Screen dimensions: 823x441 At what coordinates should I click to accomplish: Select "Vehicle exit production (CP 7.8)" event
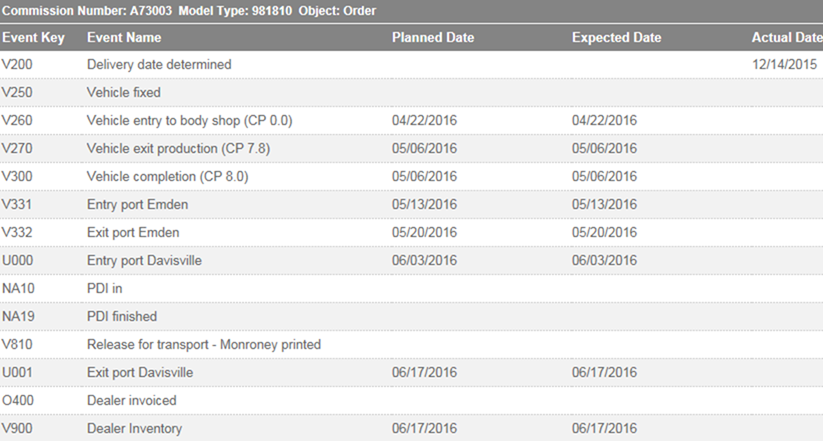tap(178, 149)
